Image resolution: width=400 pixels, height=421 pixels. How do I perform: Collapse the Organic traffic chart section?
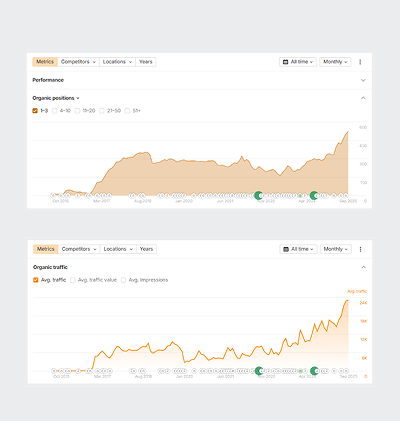tap(363, 267)
